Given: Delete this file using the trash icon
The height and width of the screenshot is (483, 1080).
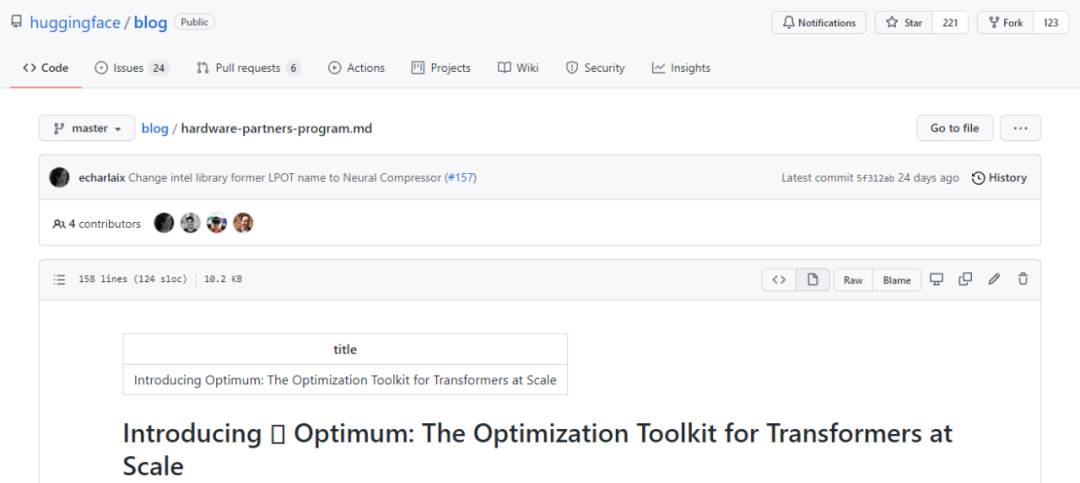Looking at the screenshot, I should click(1023, 280).
